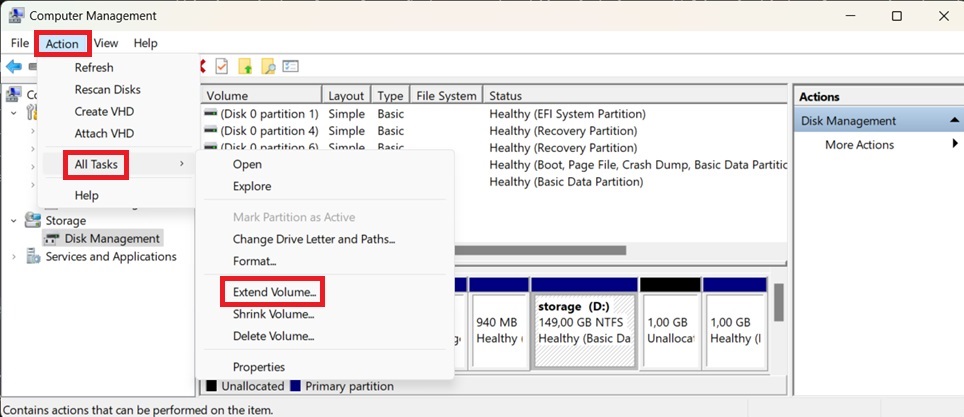This screenshot has width=964, height=417.
Task: Expand More Actions arrow in Actions pane
Action: coord(954,145)
